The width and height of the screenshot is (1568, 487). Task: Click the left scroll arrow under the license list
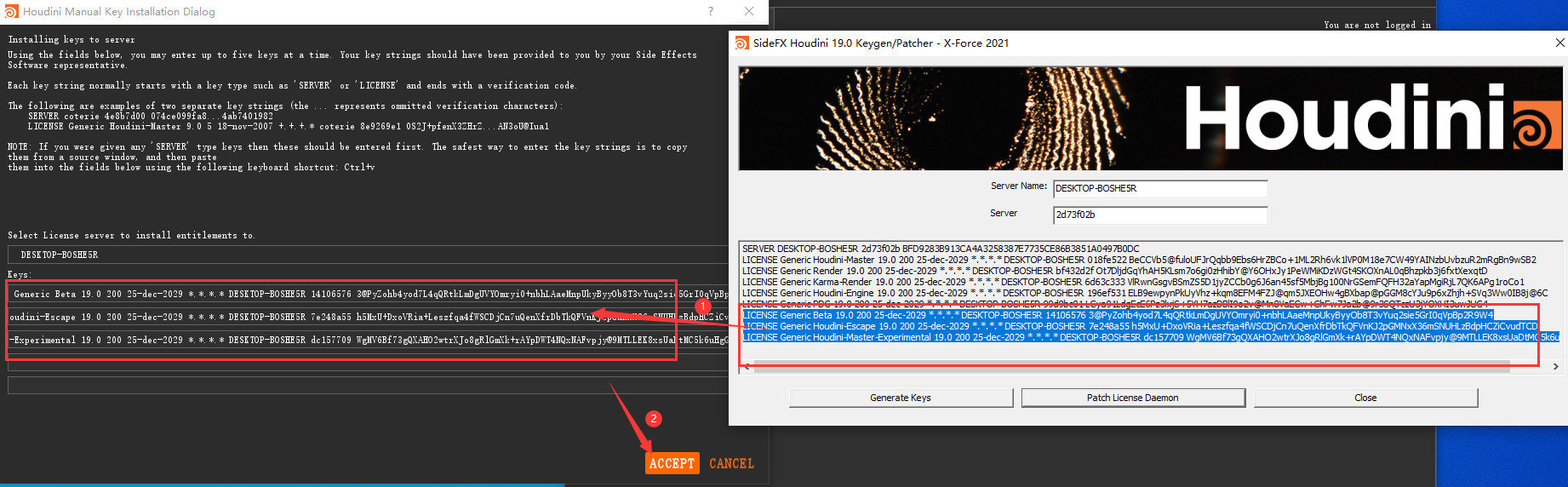[x=747, y=367]
